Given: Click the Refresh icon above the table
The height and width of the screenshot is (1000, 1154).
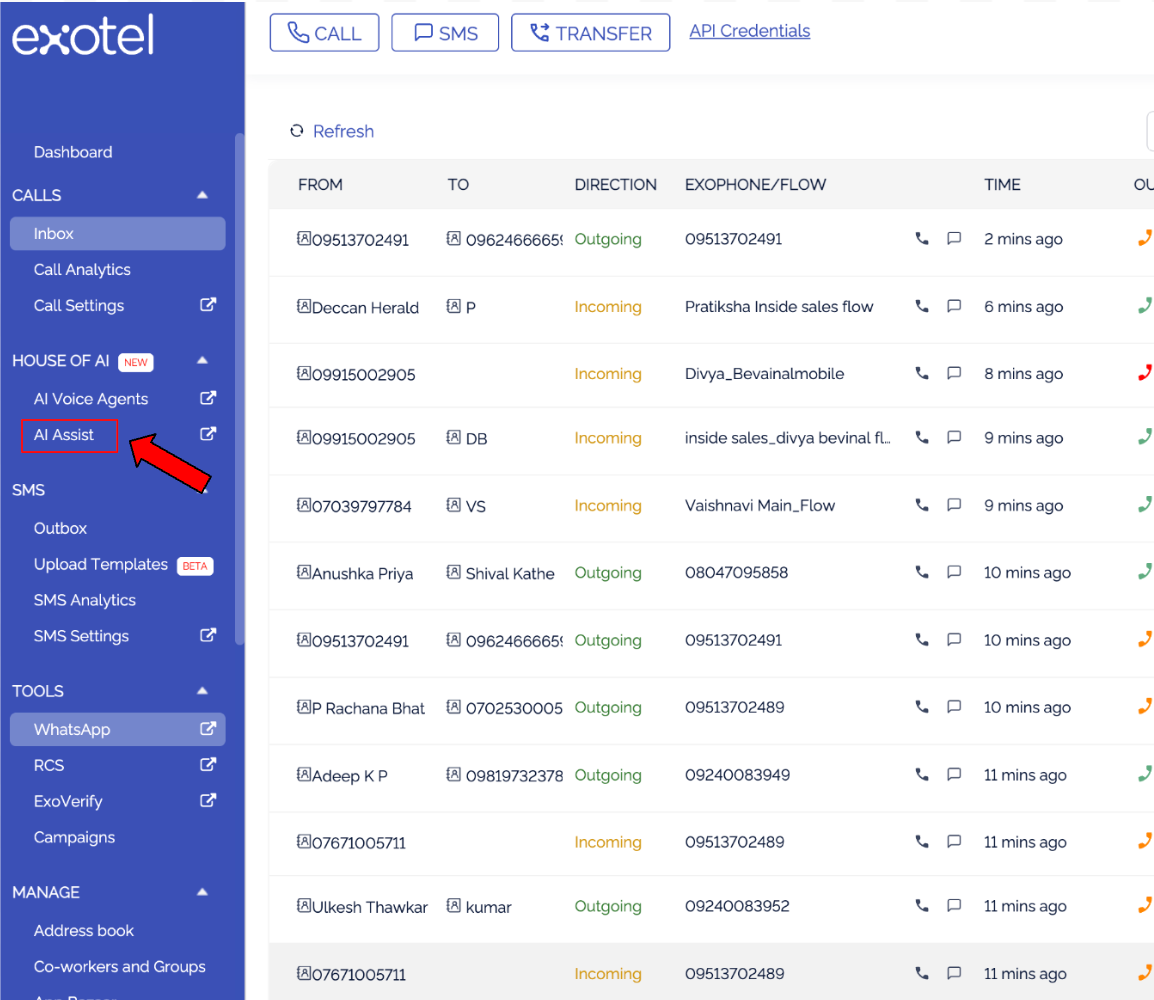Looking at the screenshot, I should [x=297, y=131].
